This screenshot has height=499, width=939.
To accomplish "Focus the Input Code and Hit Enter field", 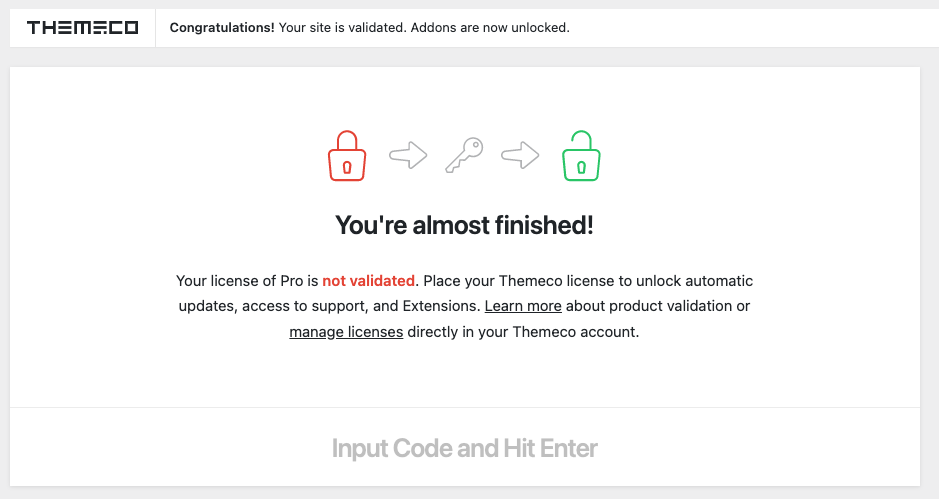I will (x=464, y=448).
